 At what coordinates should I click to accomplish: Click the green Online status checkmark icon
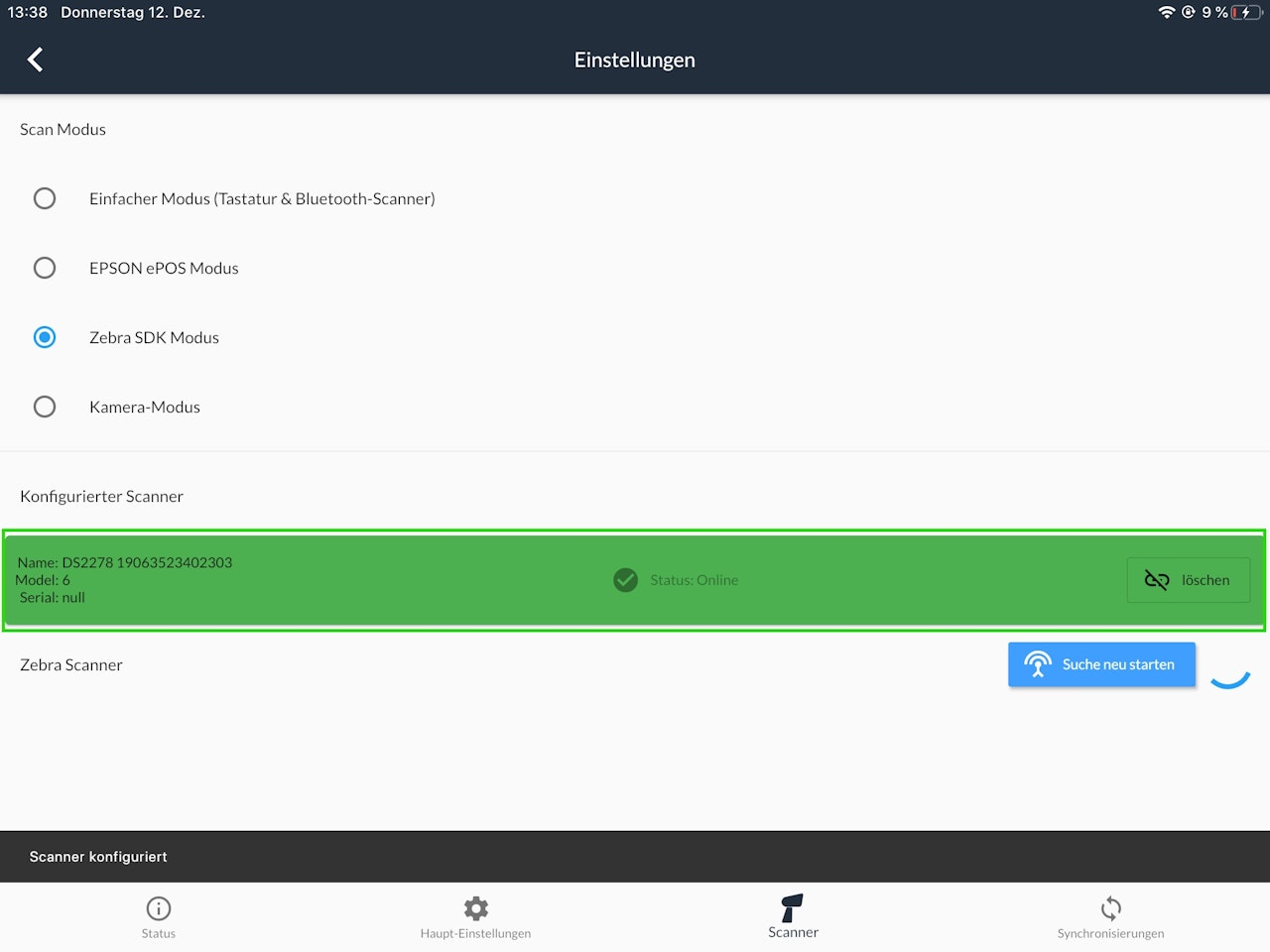[x=625, y=580]
